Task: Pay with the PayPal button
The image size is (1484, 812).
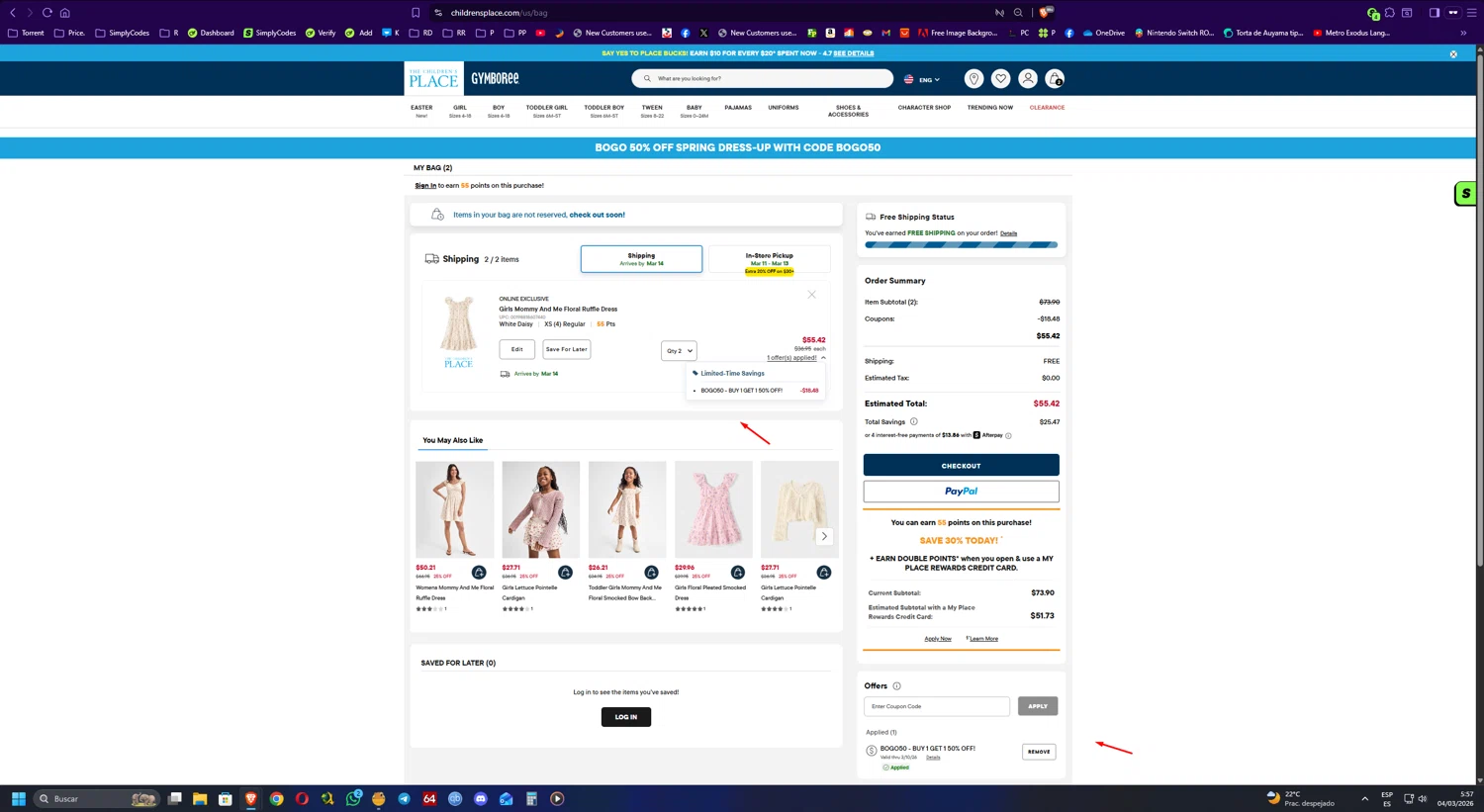Action: coord(961,492)
